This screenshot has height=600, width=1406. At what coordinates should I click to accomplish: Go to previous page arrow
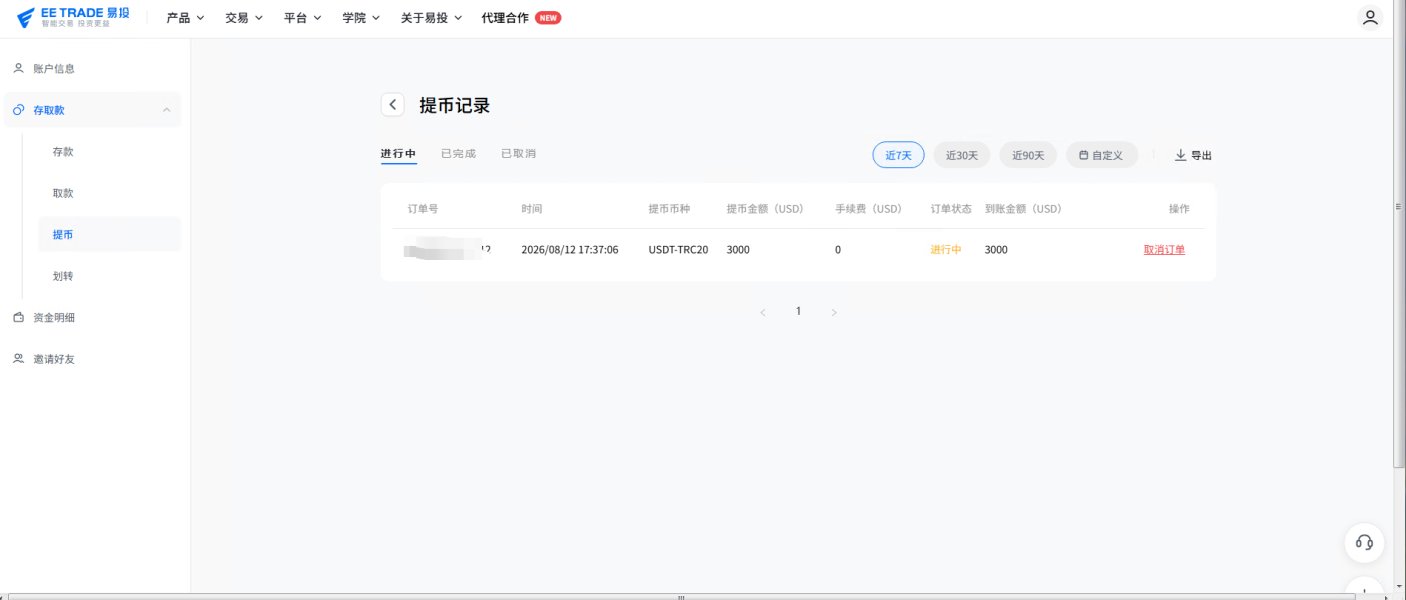(x=763, y=312)
